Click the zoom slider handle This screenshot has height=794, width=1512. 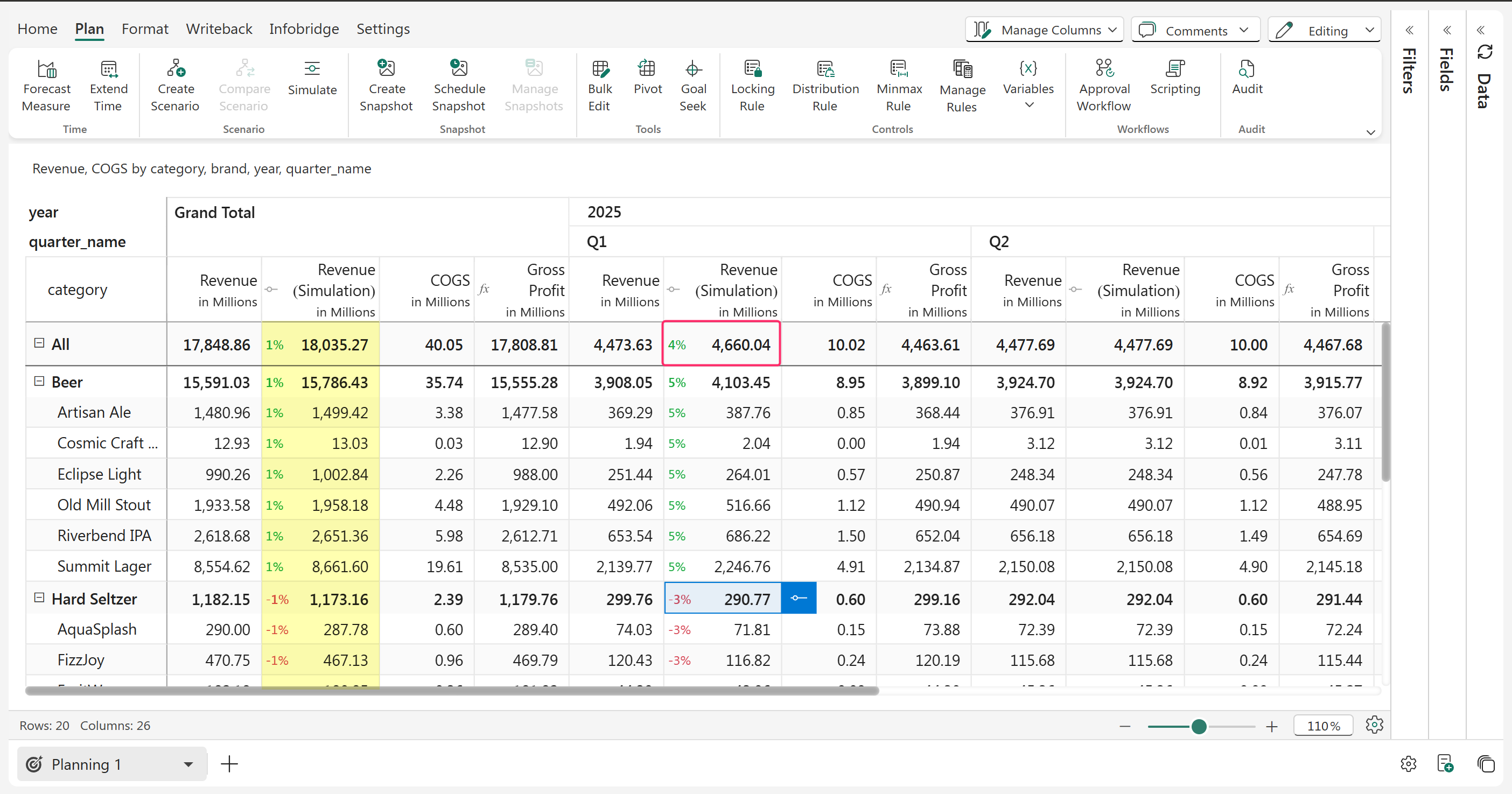click(x=1199, y=727)
